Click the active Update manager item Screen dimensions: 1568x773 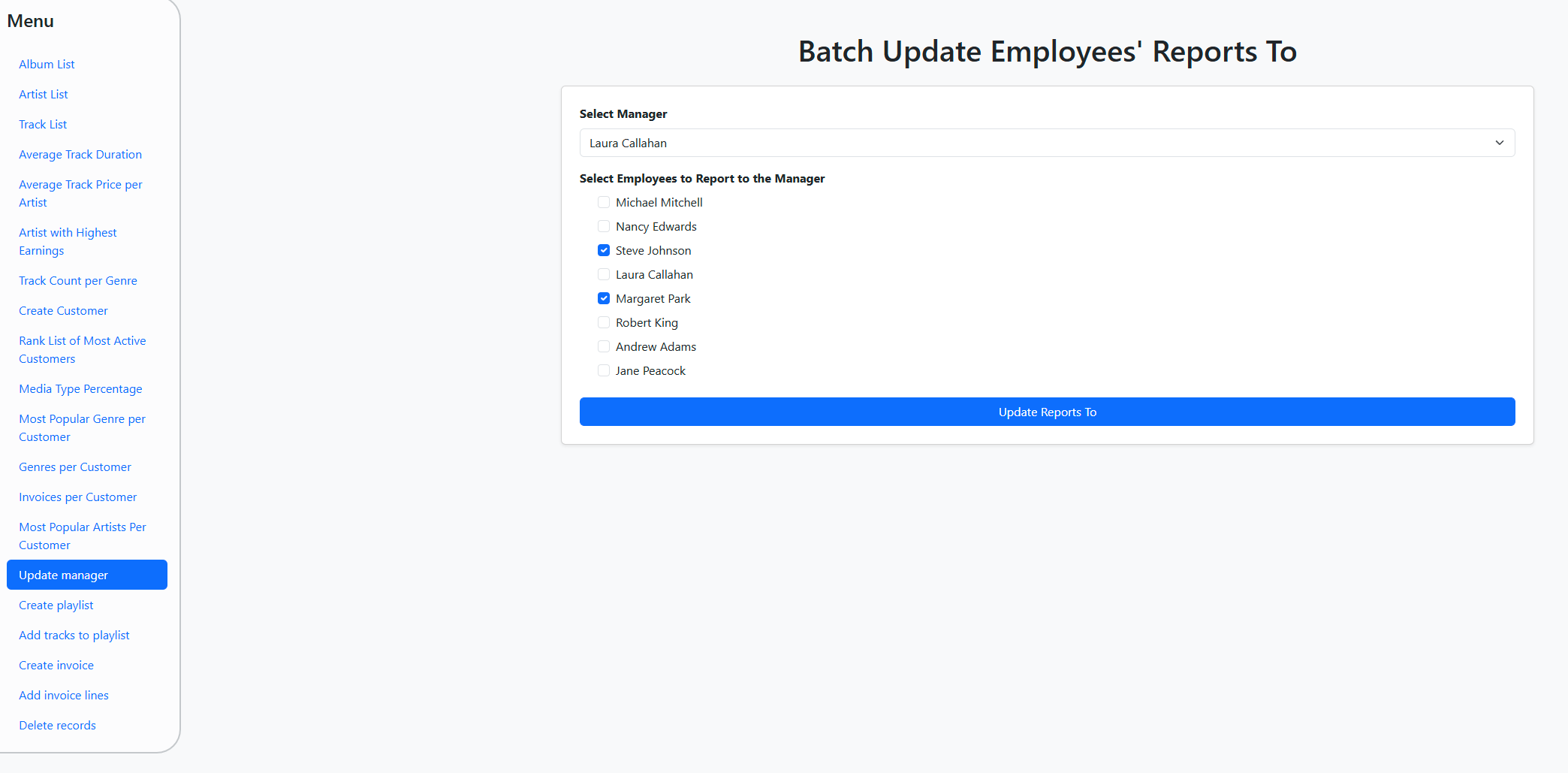pyautogui.click(x=86, y=575)
